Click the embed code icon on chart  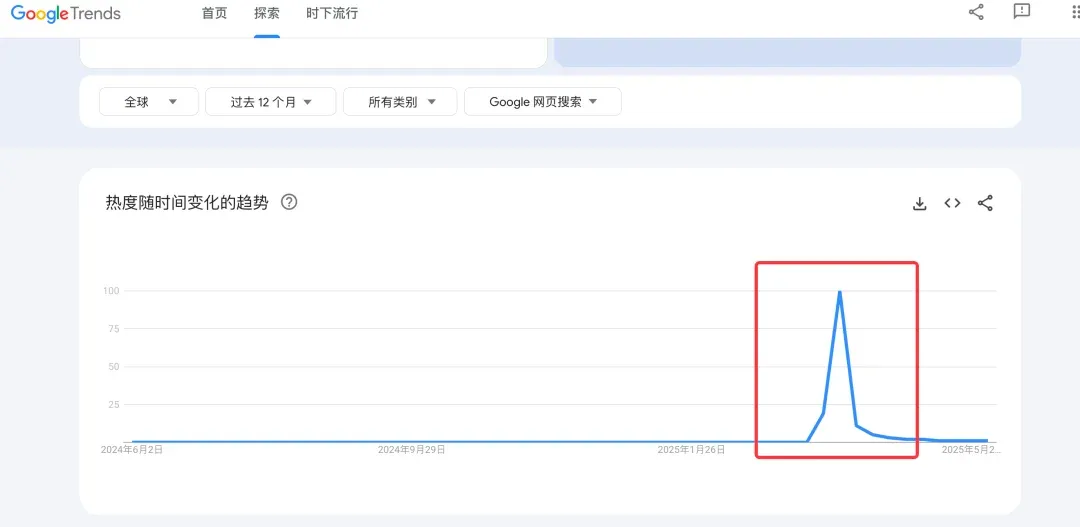[x=952, y=203]
